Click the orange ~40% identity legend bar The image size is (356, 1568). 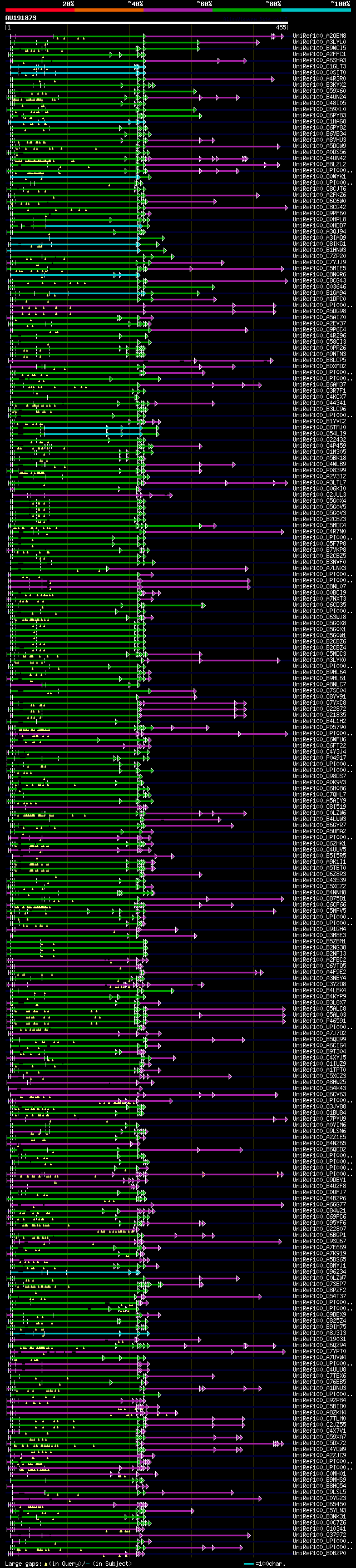coord(108,10)
